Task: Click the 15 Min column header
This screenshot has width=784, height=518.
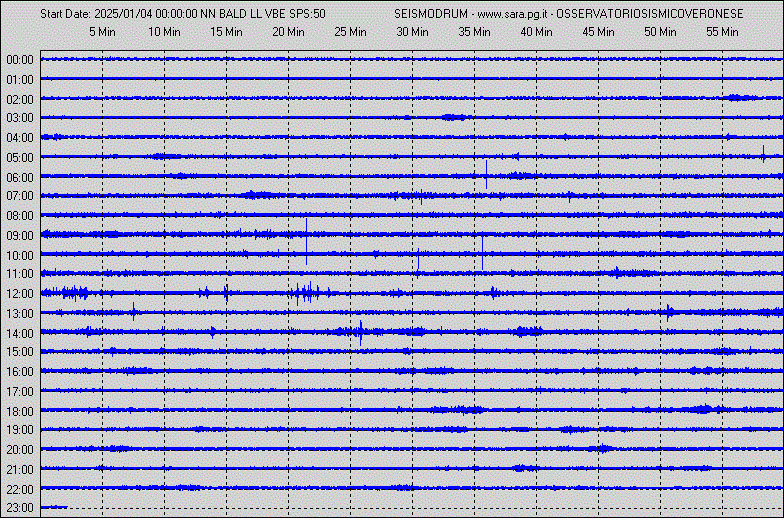Action: [226, 32]
